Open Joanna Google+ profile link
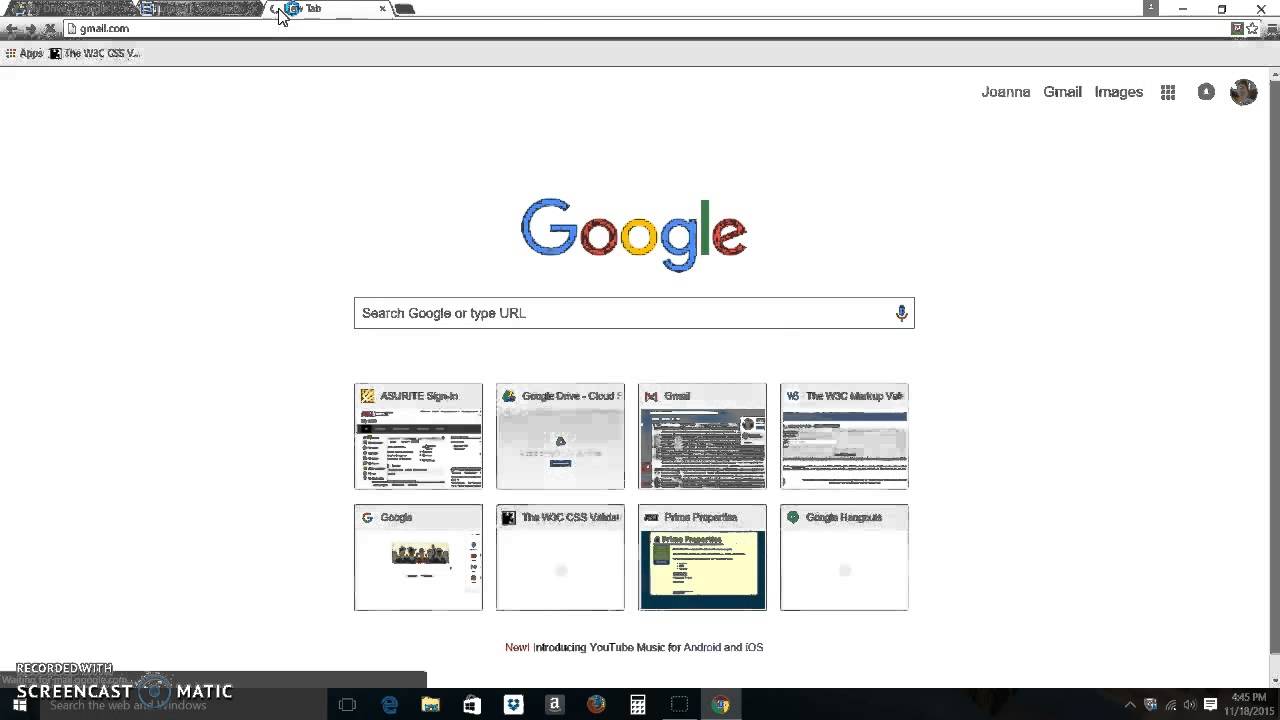This screenshot has width=1280, height=720. 1005,92
